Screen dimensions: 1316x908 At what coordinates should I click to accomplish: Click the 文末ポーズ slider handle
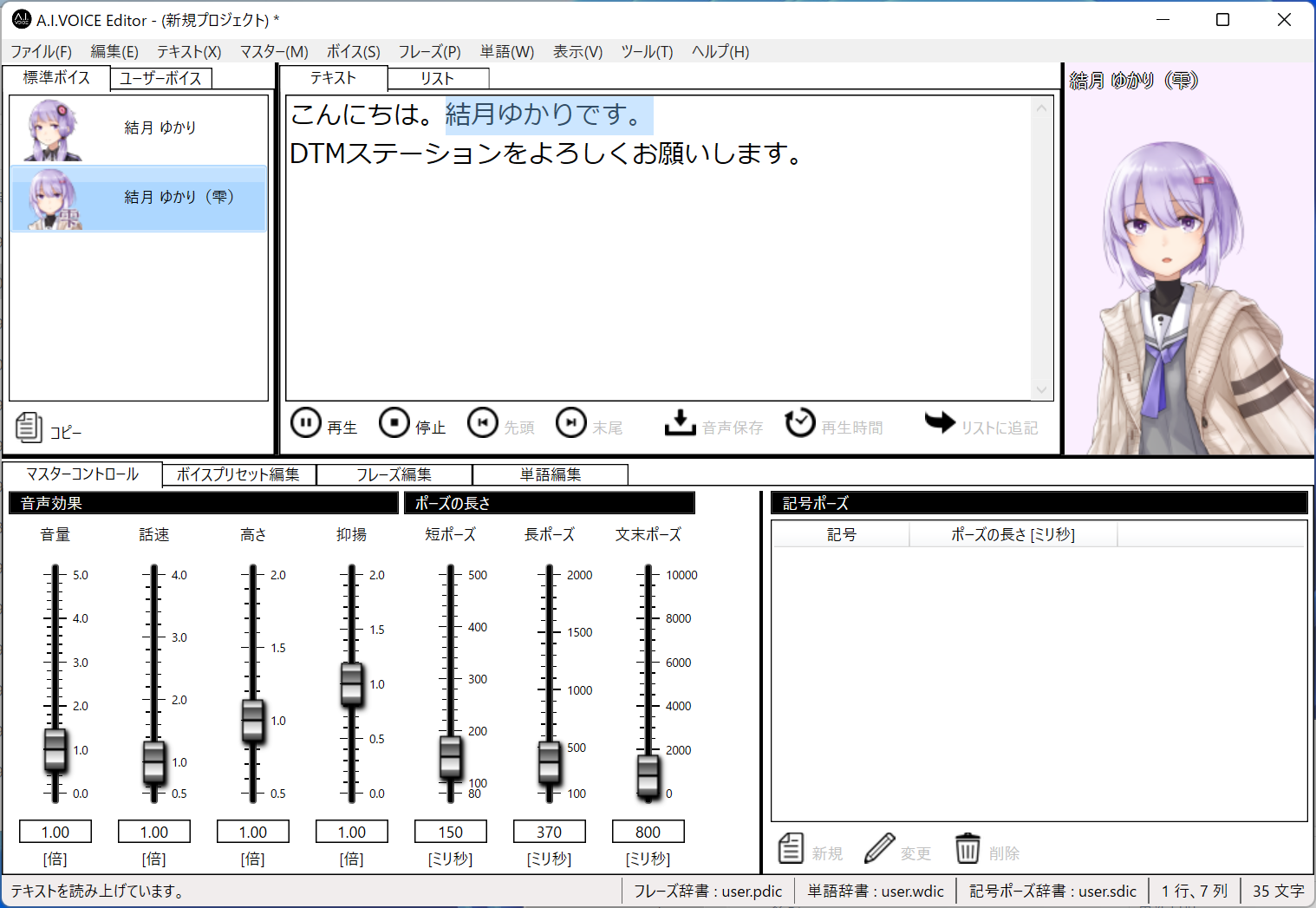pos(648,776)
